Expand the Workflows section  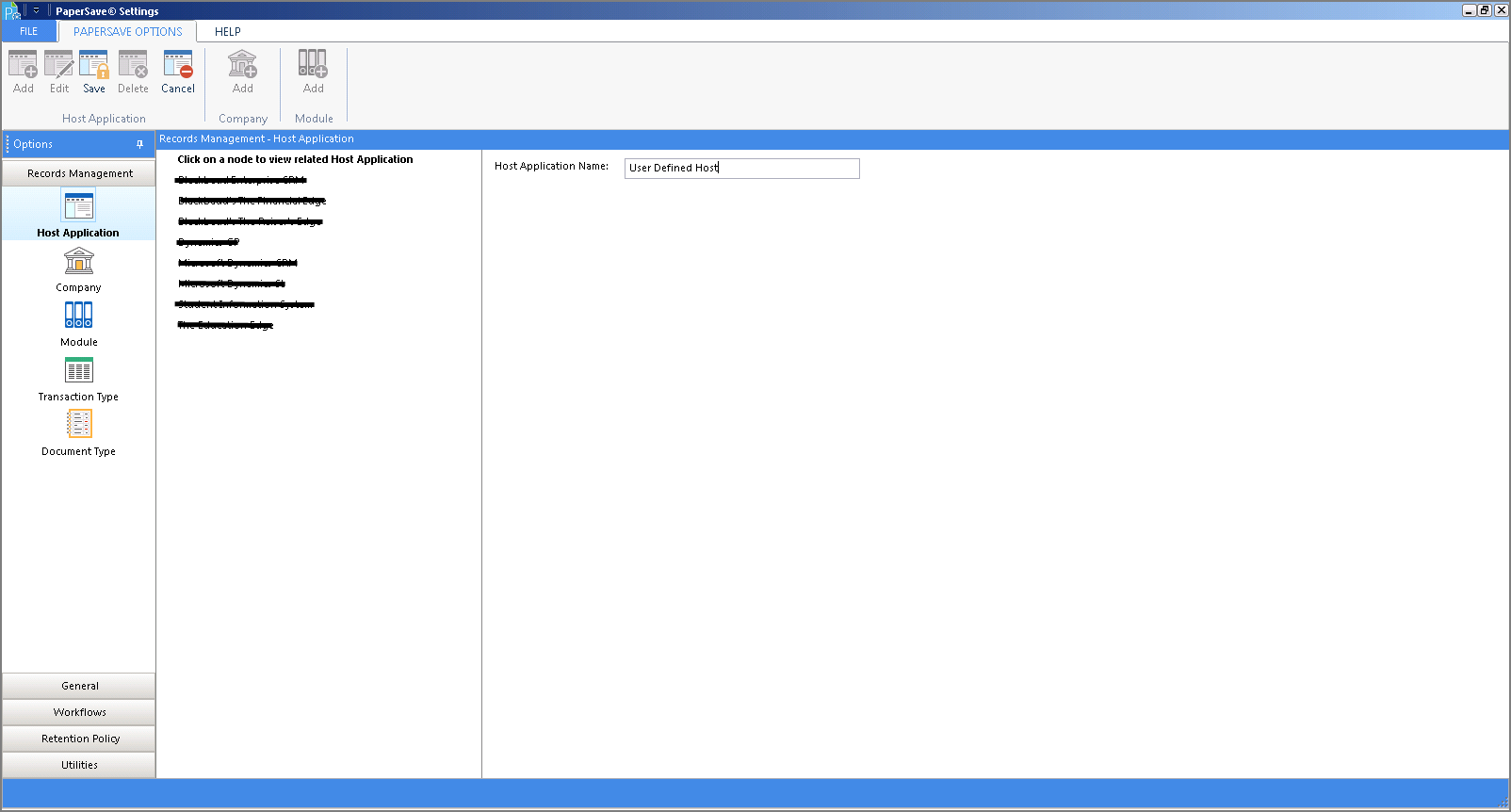point(79,712)
